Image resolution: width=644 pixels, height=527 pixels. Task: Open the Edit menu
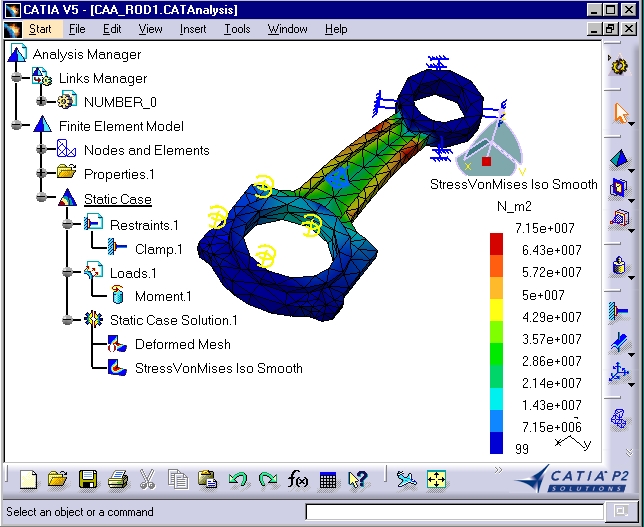(x=112, y=29)
